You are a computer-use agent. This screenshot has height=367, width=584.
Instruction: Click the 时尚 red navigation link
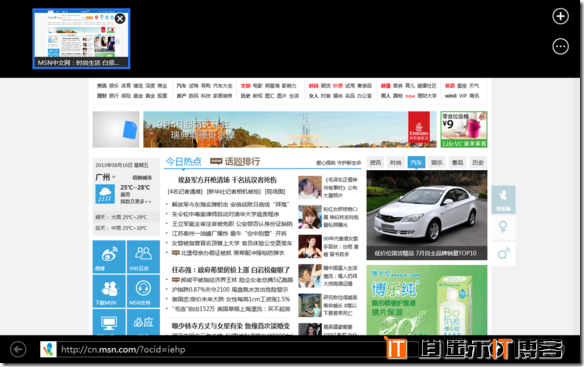point(314,86)
